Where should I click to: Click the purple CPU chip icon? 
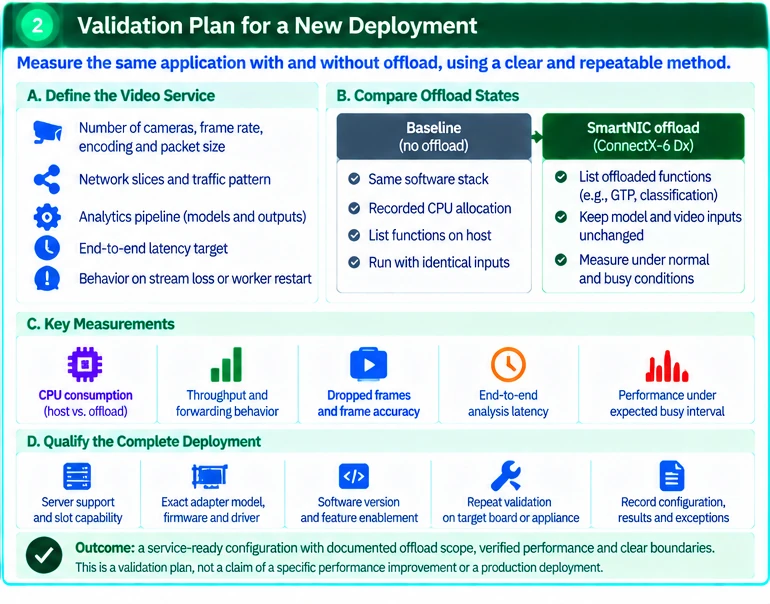[85, 364]
